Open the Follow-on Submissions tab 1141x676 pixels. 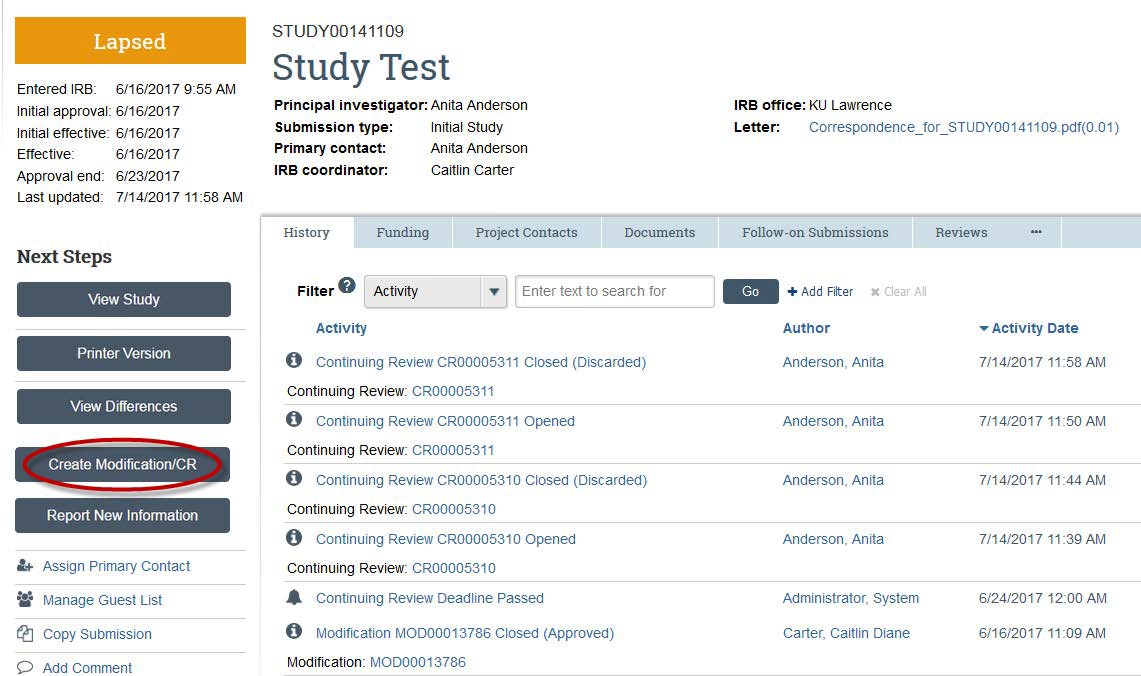[815, 232]
